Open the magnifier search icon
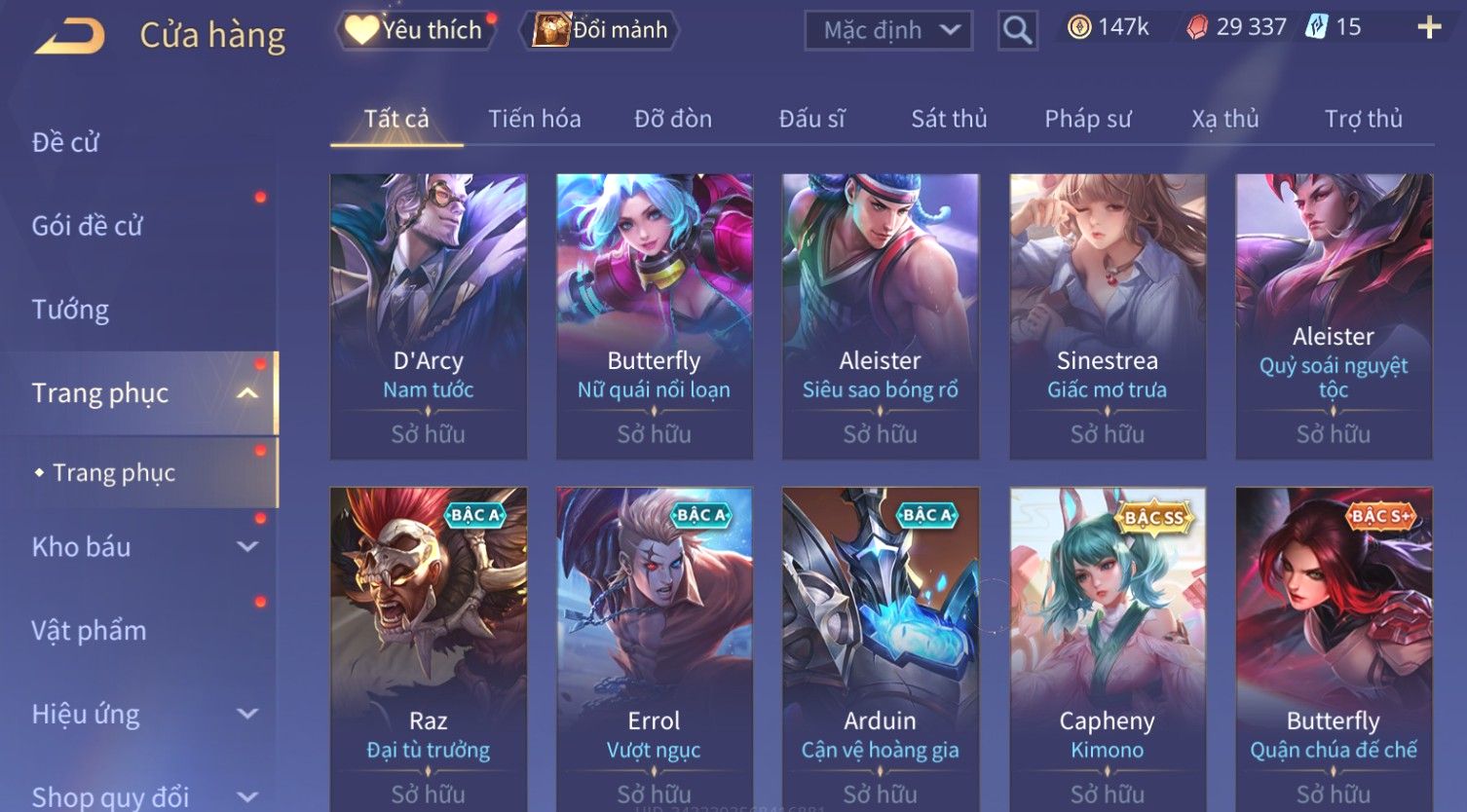The height and width of the screenshot is (812, 1467). [x=1017, y=30]
